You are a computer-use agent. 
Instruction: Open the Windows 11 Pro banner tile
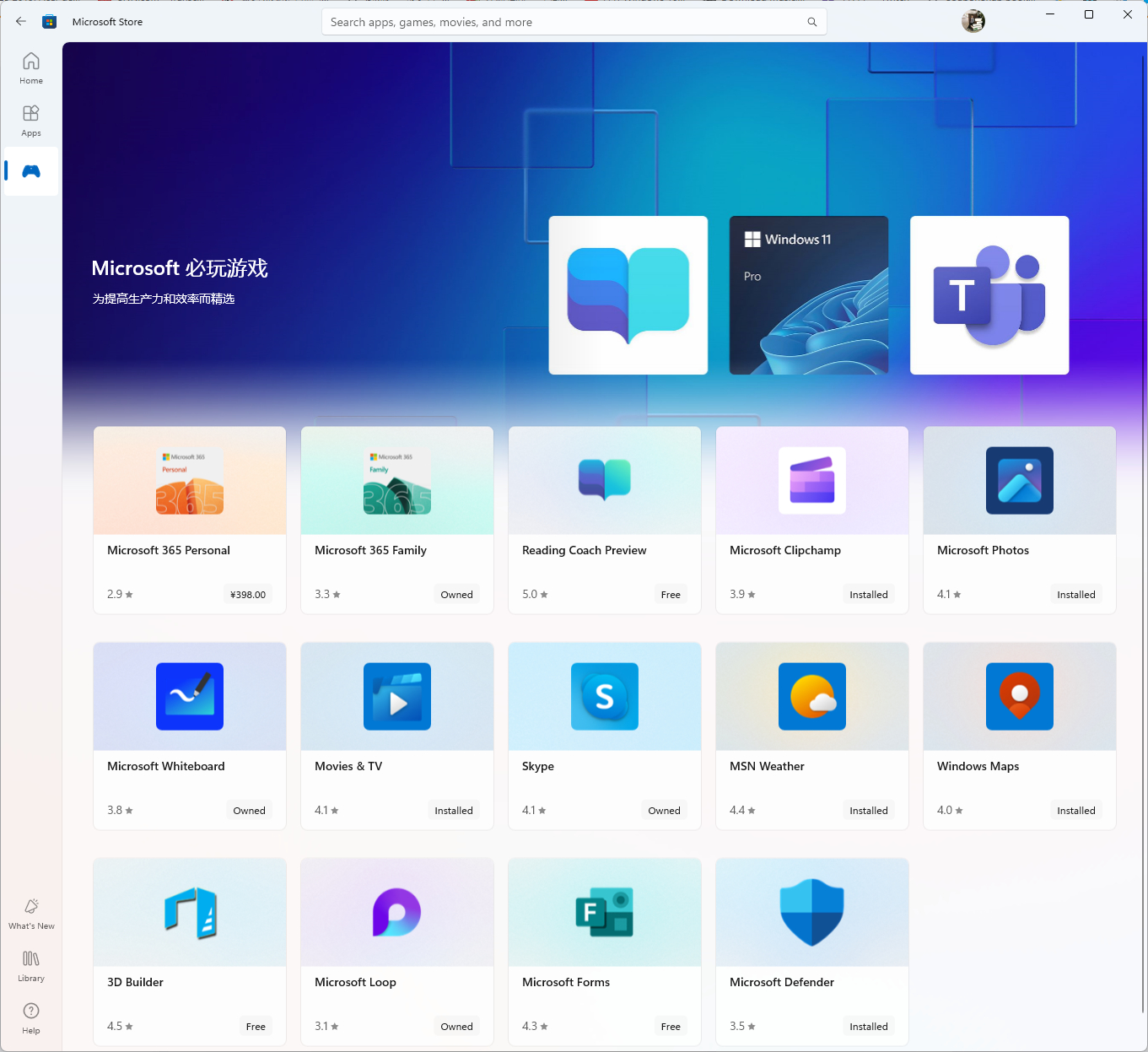(809, 295)
